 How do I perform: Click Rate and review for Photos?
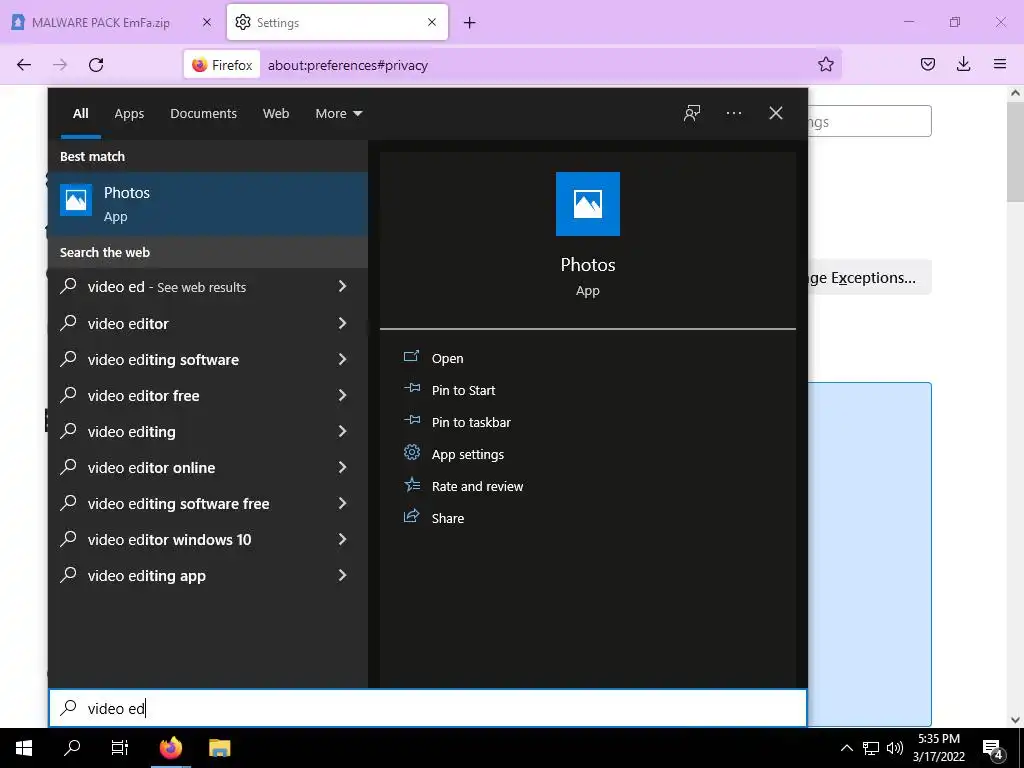[477, 487]
